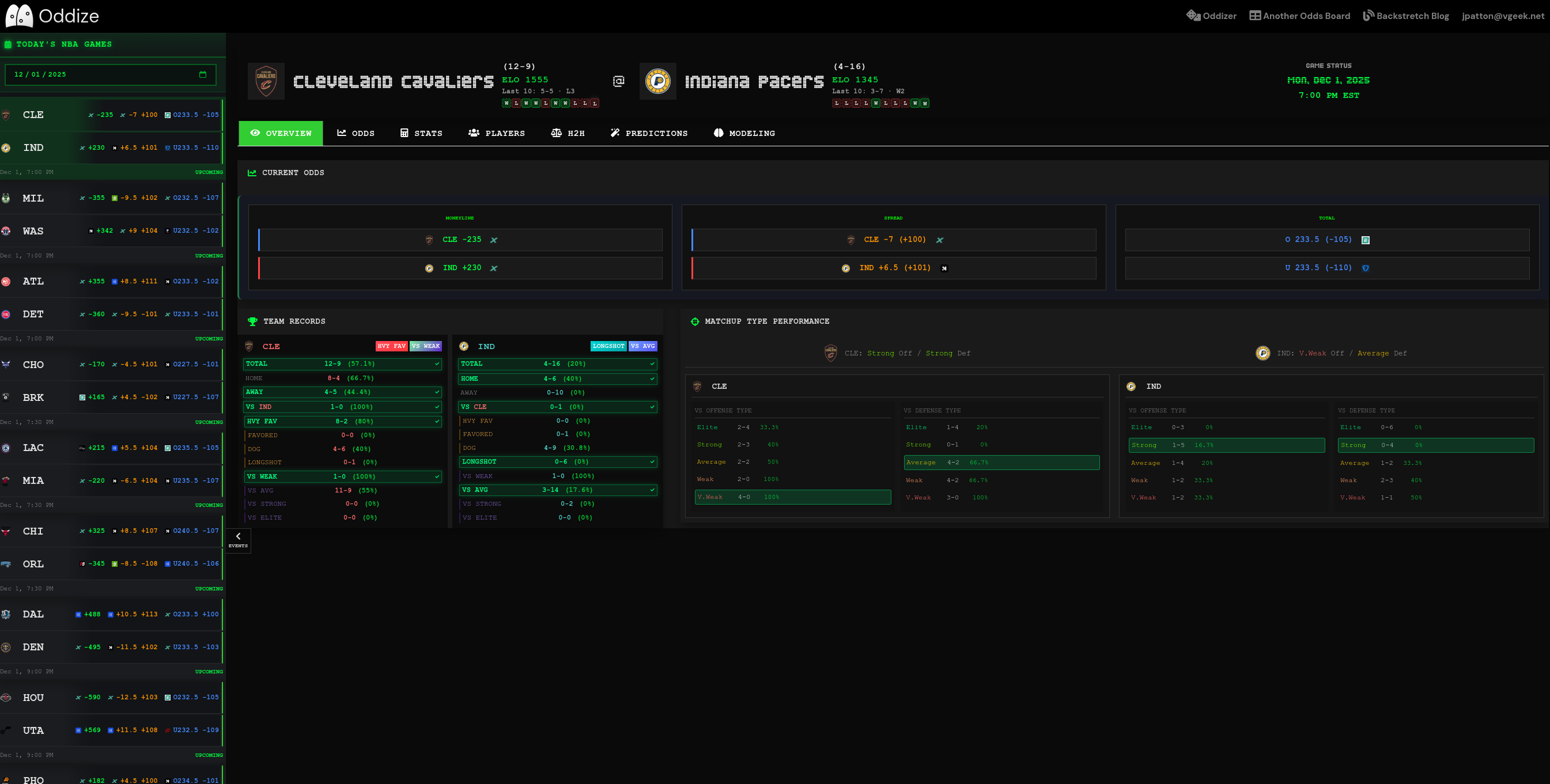Click sportsbook icon beside CLE -7 (+100) spread
The height and width of the screenshot is (784, 1550).
[939, 240]
